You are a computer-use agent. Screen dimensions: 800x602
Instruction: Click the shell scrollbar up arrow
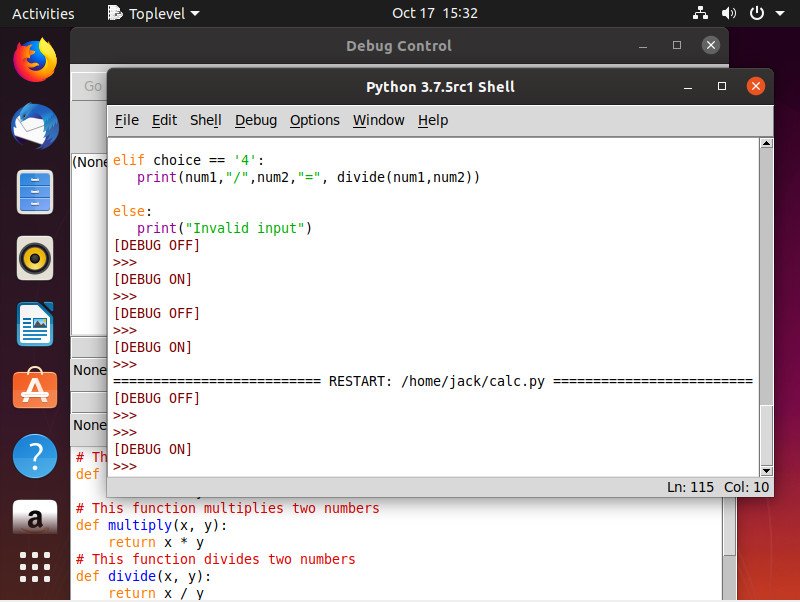tap(766, 143)
